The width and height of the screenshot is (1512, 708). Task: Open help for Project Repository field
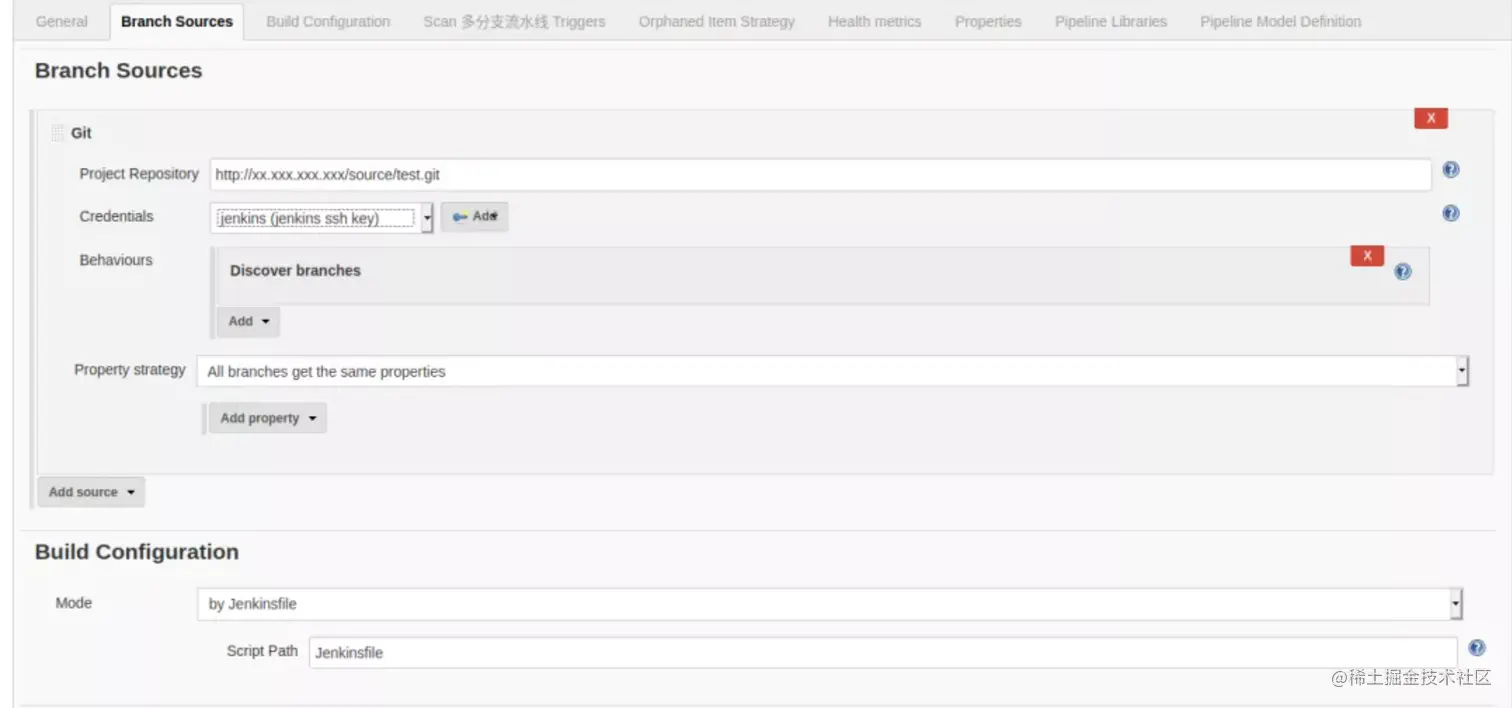coord(1451,170)
